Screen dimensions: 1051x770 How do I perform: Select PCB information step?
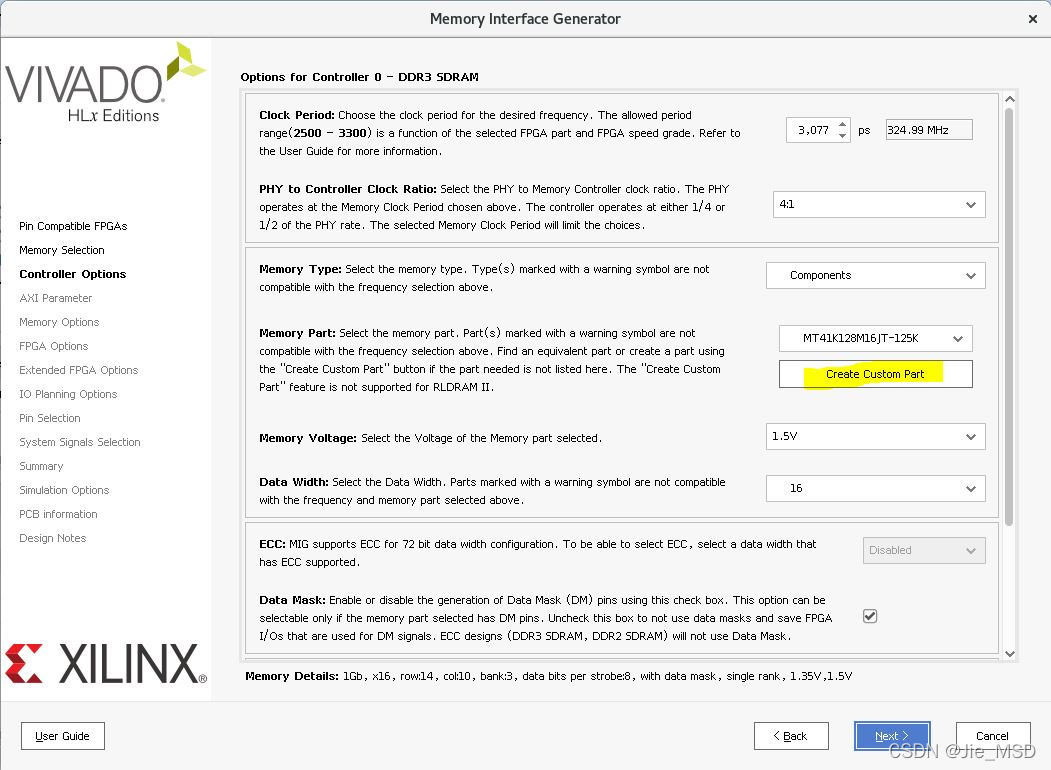tap(58, 514)
